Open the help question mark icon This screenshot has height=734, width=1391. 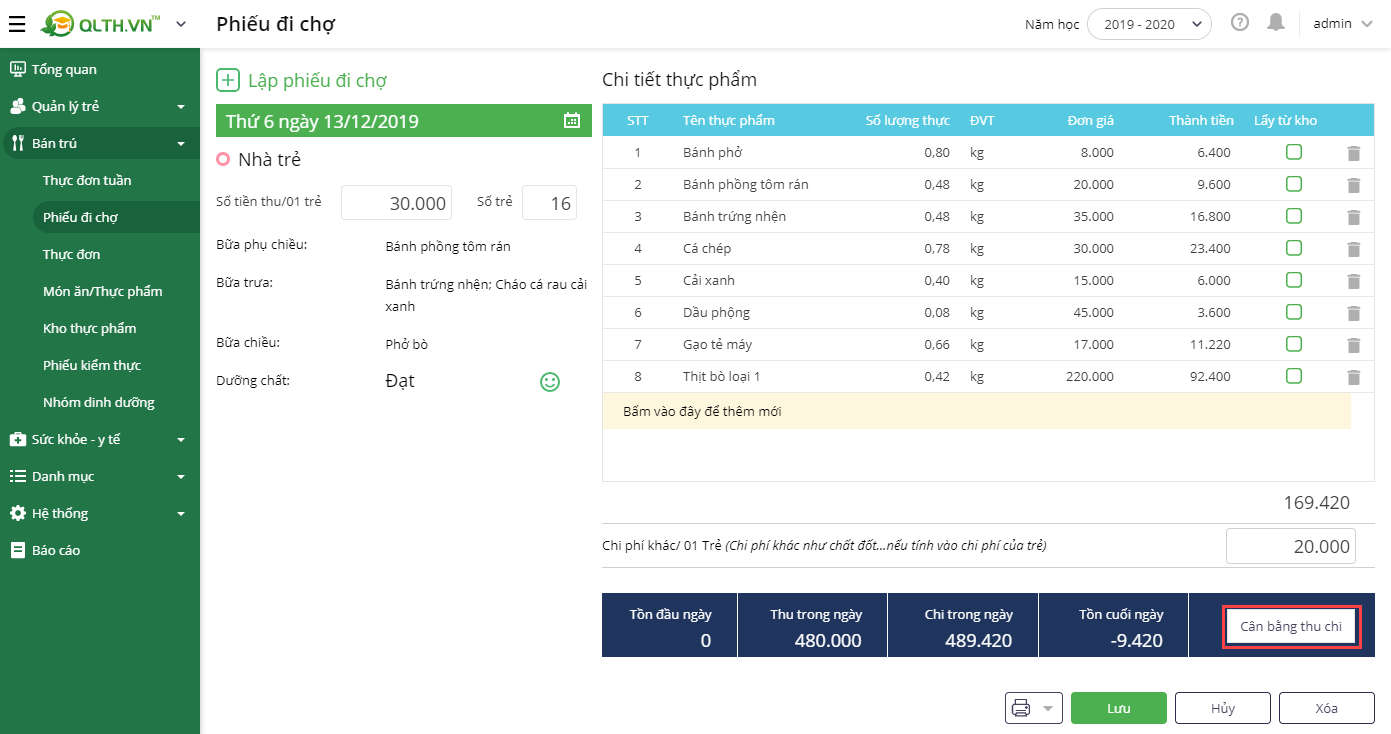[x=1240, y=22]
